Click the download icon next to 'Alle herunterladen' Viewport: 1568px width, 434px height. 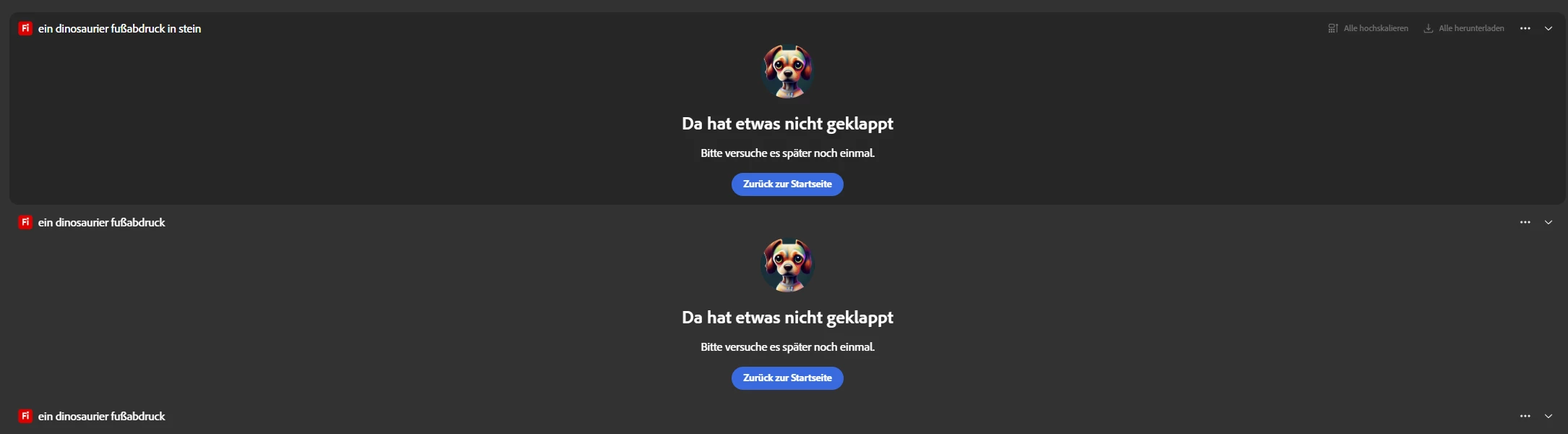point(1428,28)
